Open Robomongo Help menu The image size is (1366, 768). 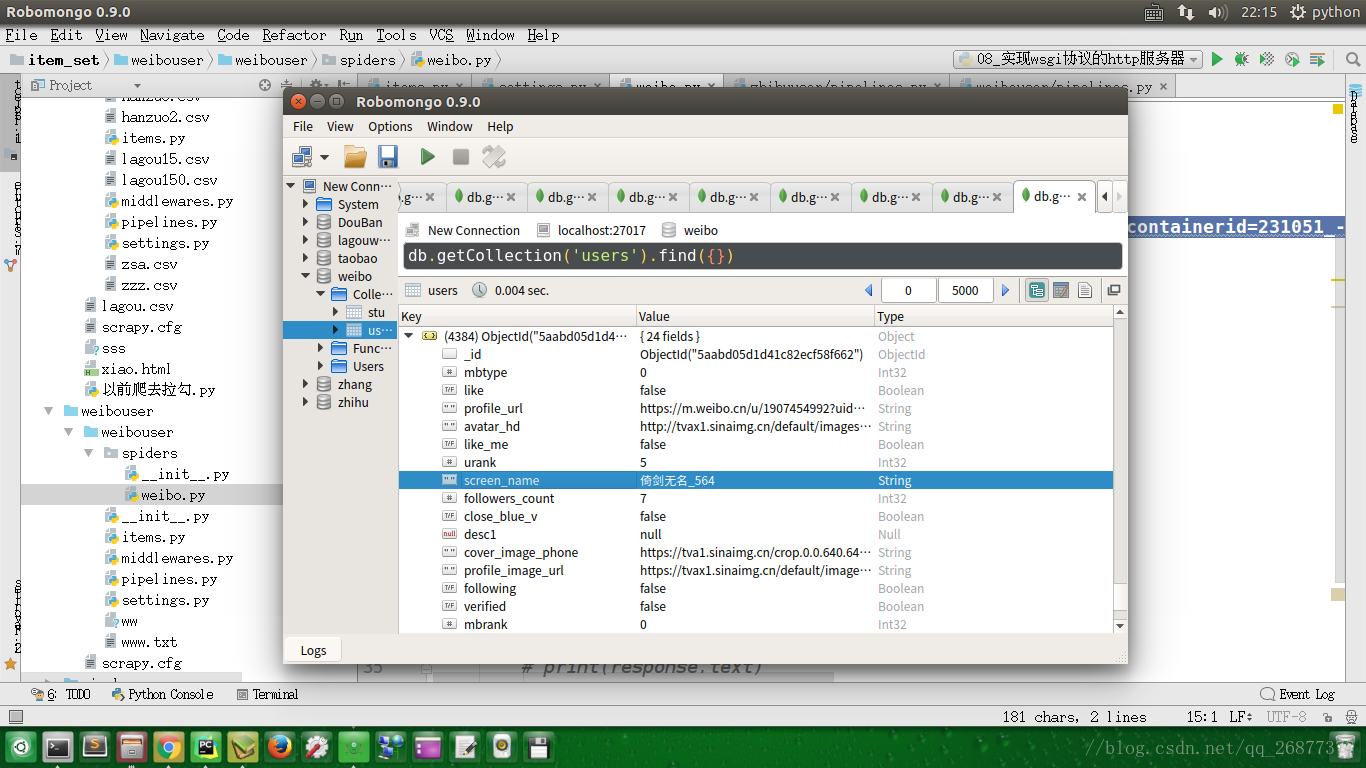click(500, 126)
